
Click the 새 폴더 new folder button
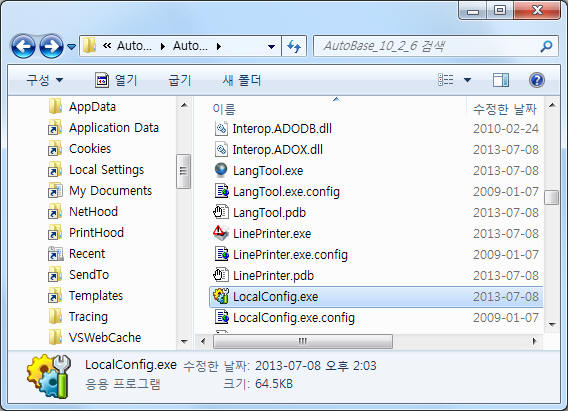(x=242, y=80)
